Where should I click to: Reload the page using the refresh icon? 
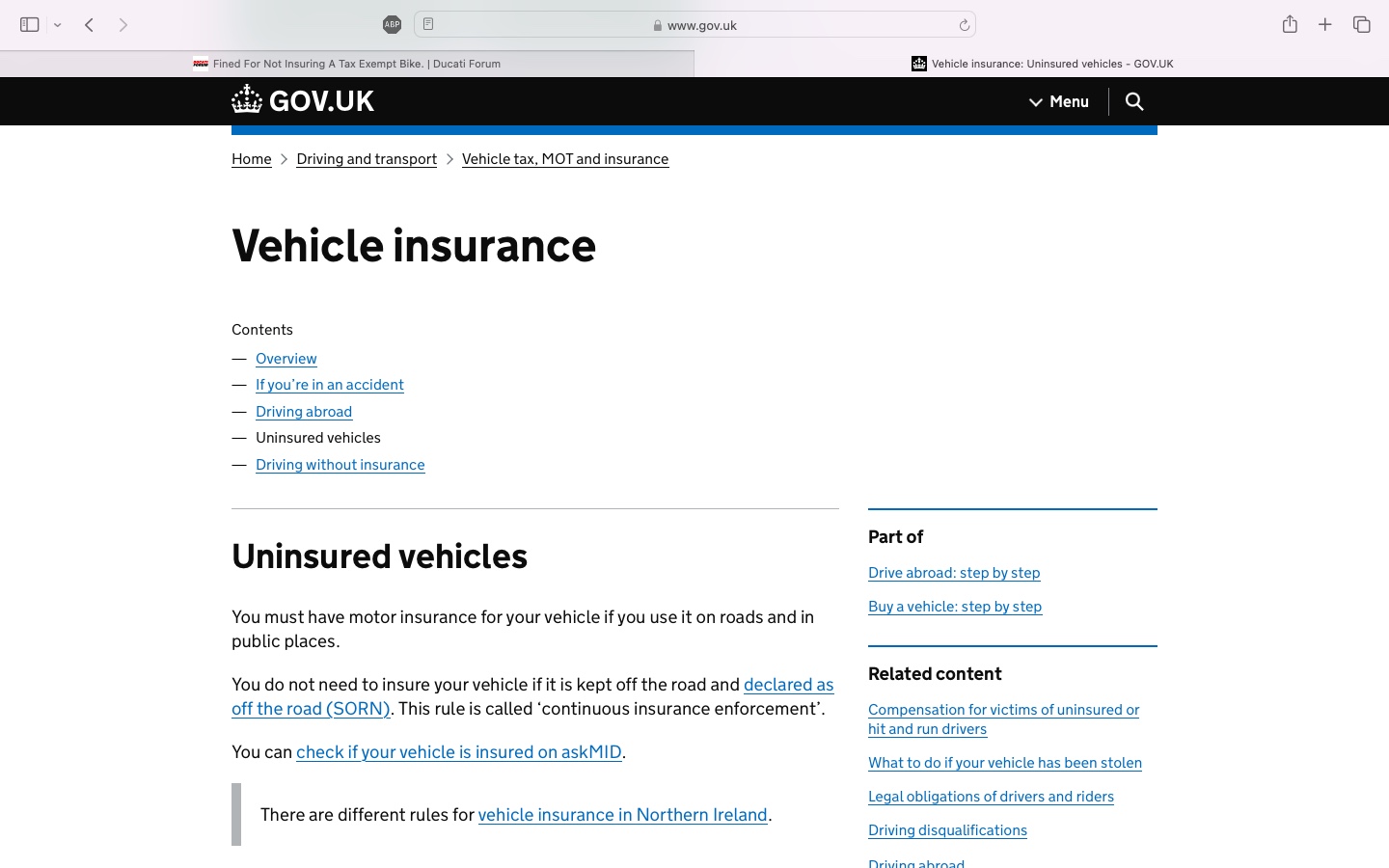coord(964,25)
